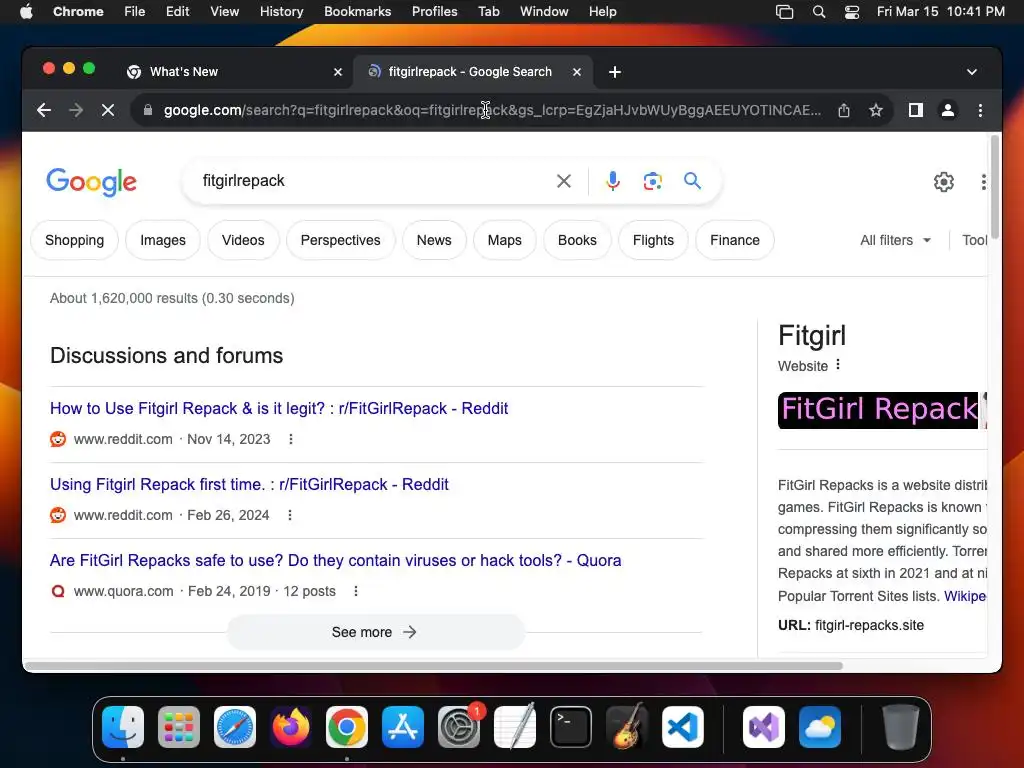Open 'Using Fitgirl Repack first time' link
Screen dimensions: 1024x768
pyautogui.click(x=249, y=485)
